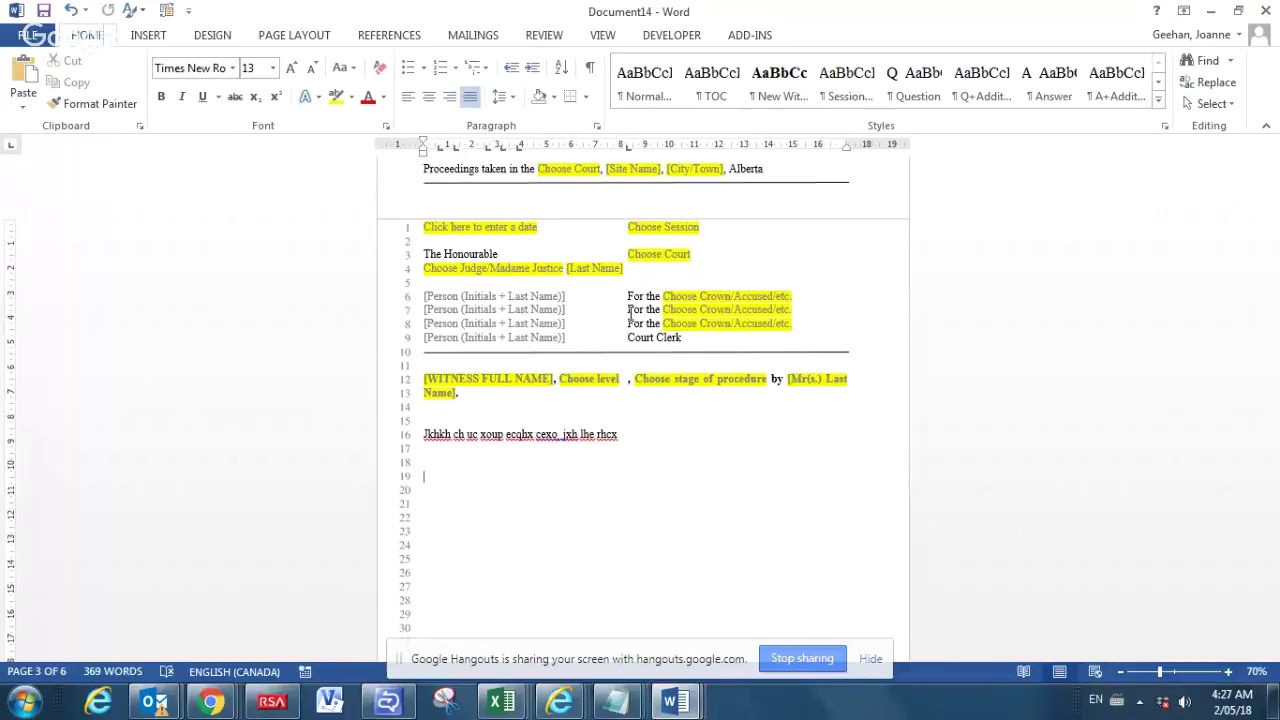Select Format Painter tool
The height and width of the screenshot is (720, 1280).
(x=92, y=104)
